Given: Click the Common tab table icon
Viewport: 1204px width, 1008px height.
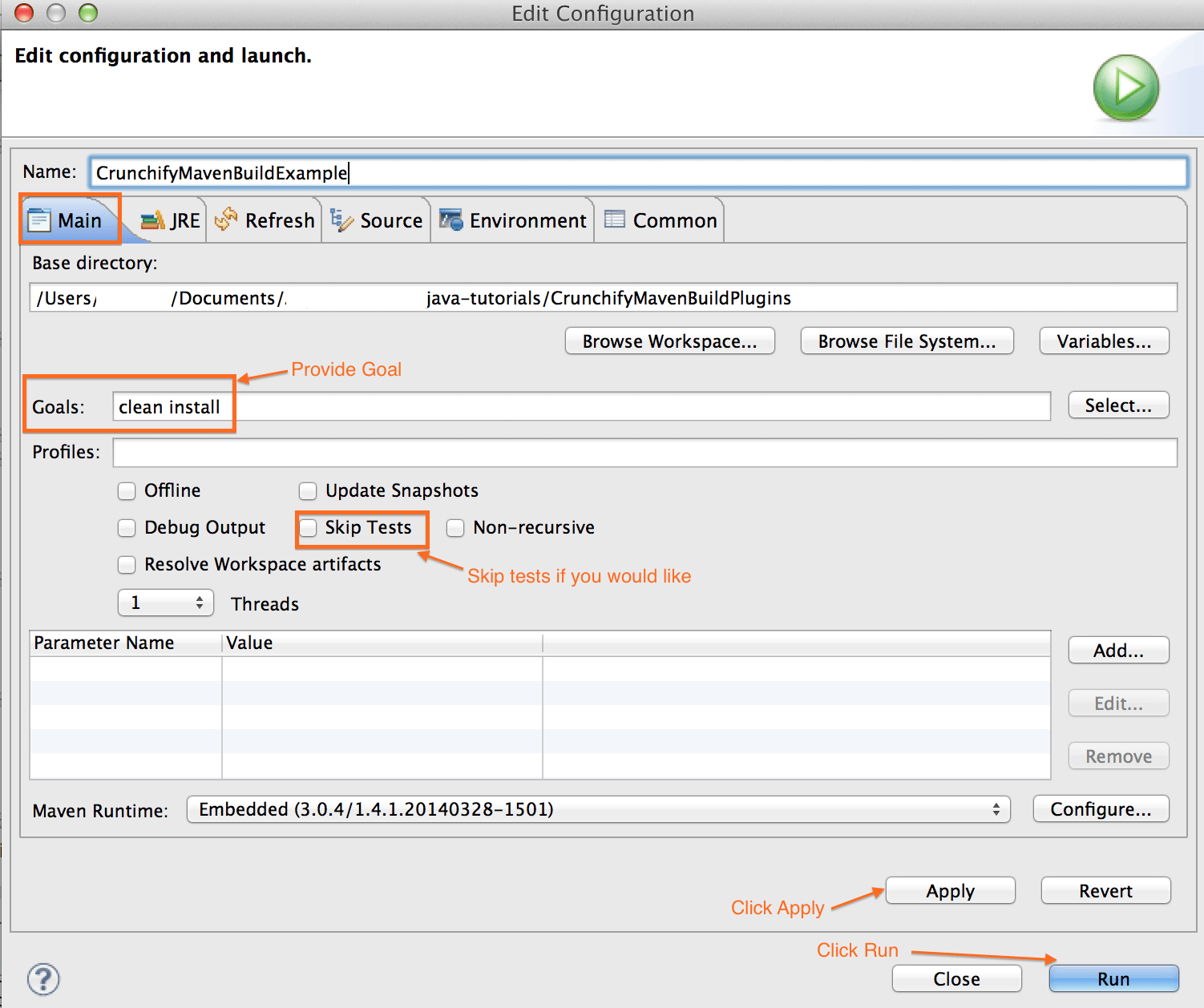Looking at the screenshot, I should click(x=615, y=220).
